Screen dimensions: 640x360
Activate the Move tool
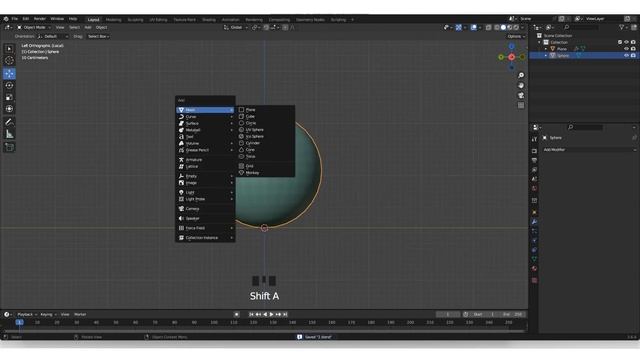[x=9, y=73]
